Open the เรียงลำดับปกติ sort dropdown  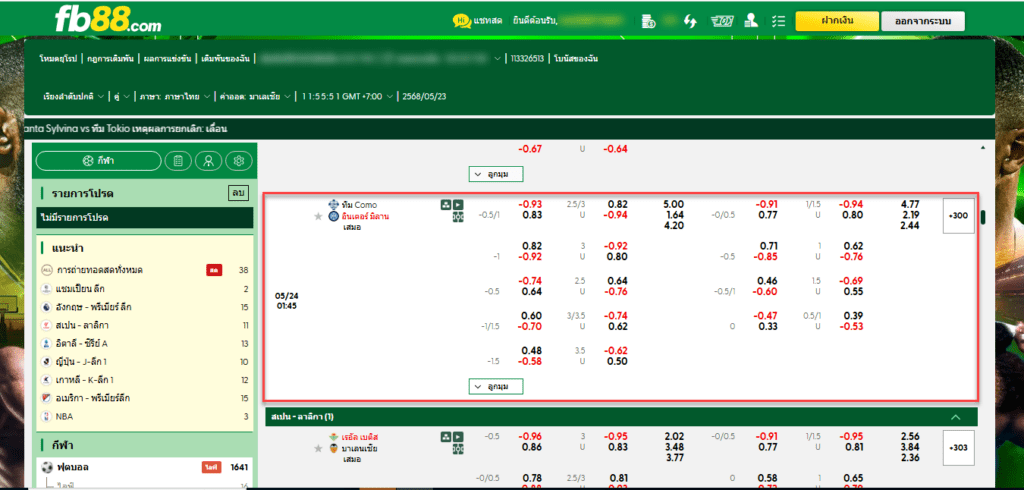point(73,96)
